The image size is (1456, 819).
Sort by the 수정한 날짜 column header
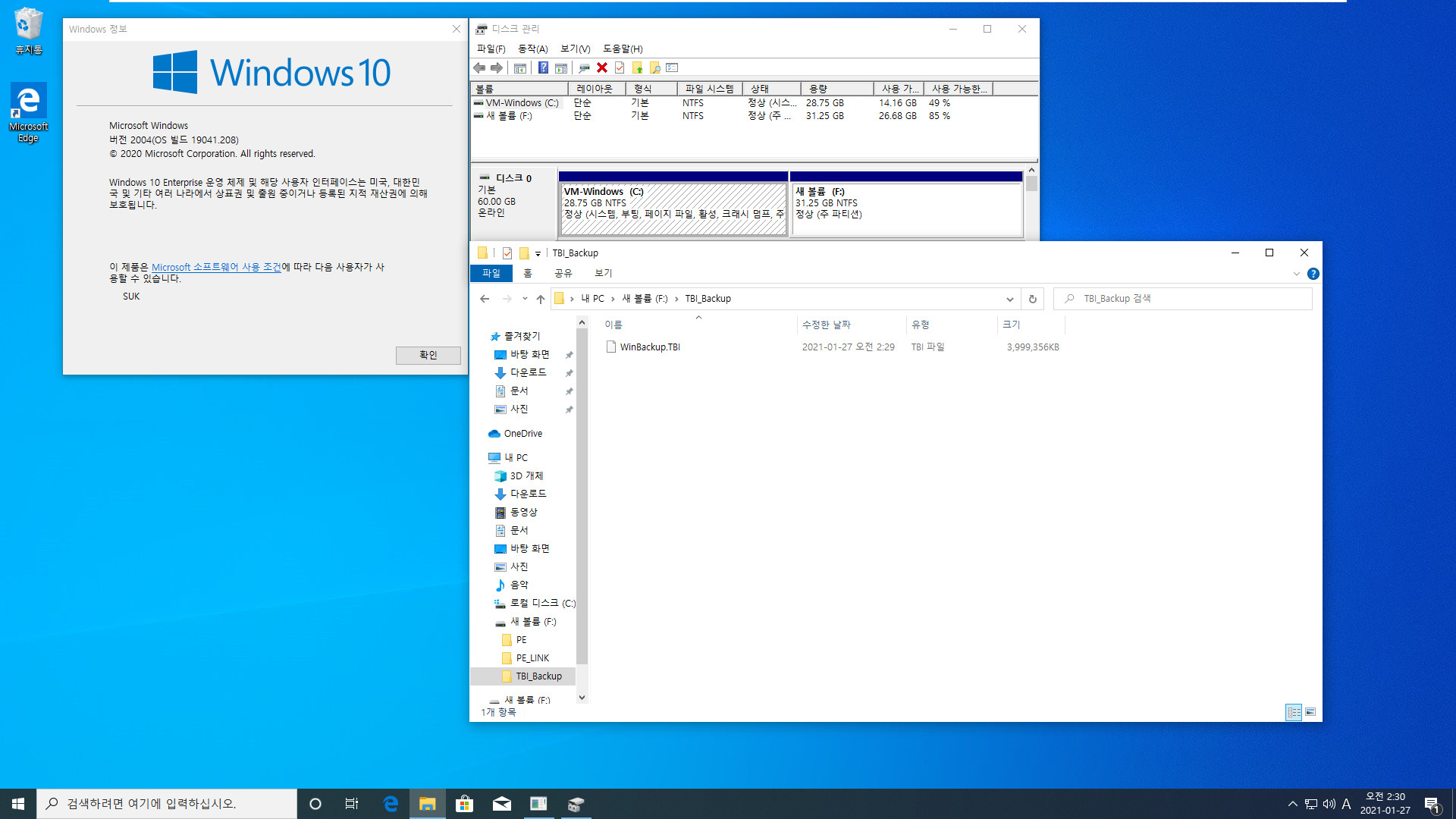[851, 325]
